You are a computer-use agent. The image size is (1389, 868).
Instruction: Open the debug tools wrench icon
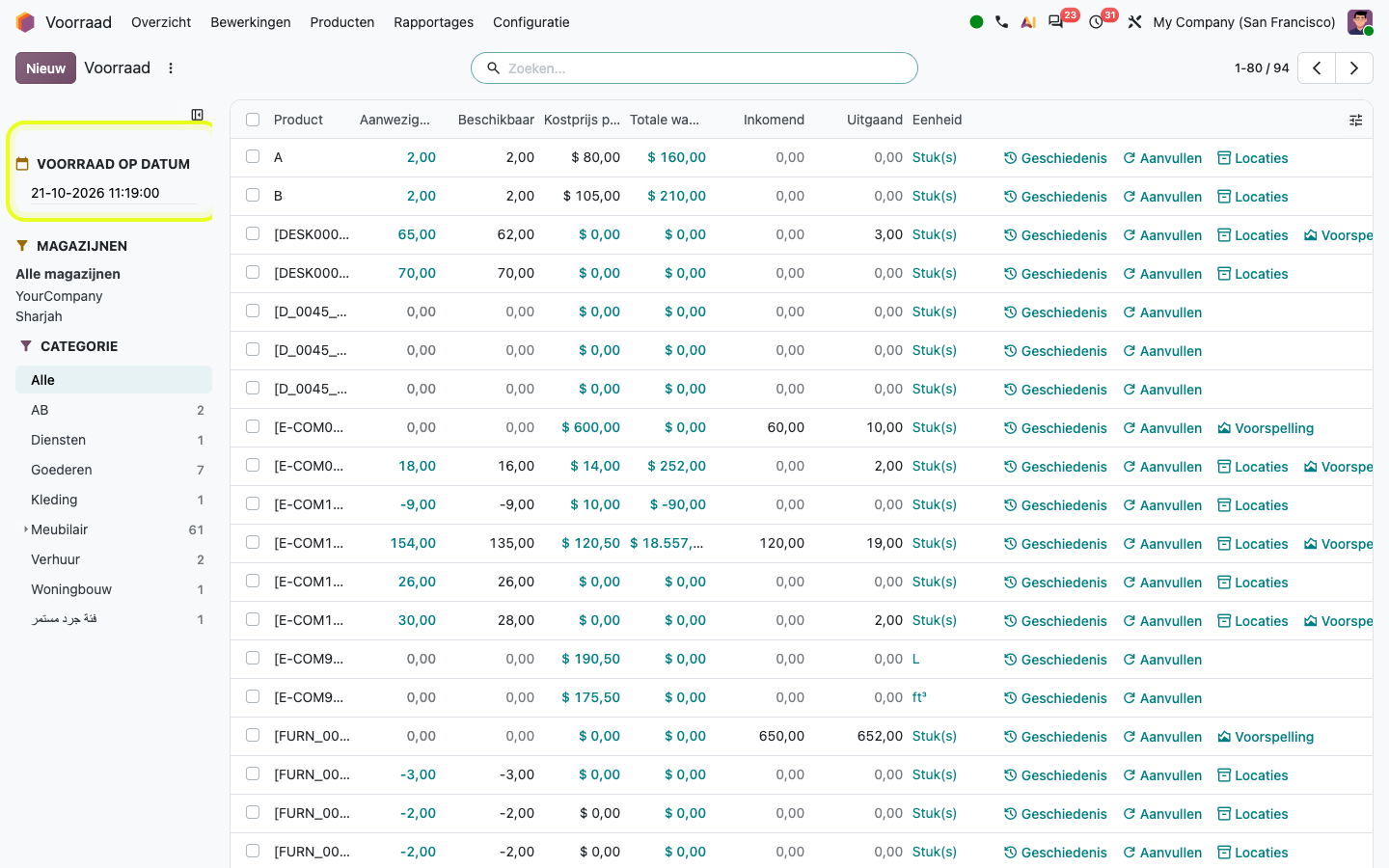[x=1134, y=22]
